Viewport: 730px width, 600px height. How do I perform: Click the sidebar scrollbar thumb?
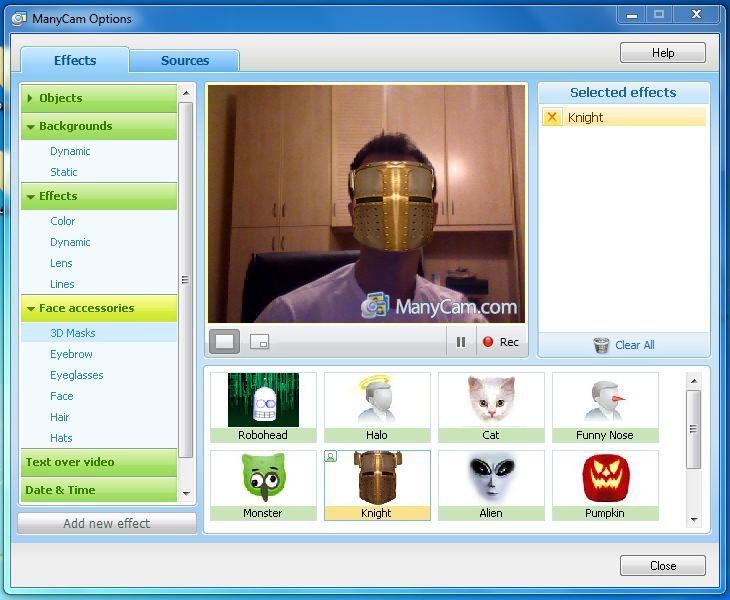tap(186, 280)
